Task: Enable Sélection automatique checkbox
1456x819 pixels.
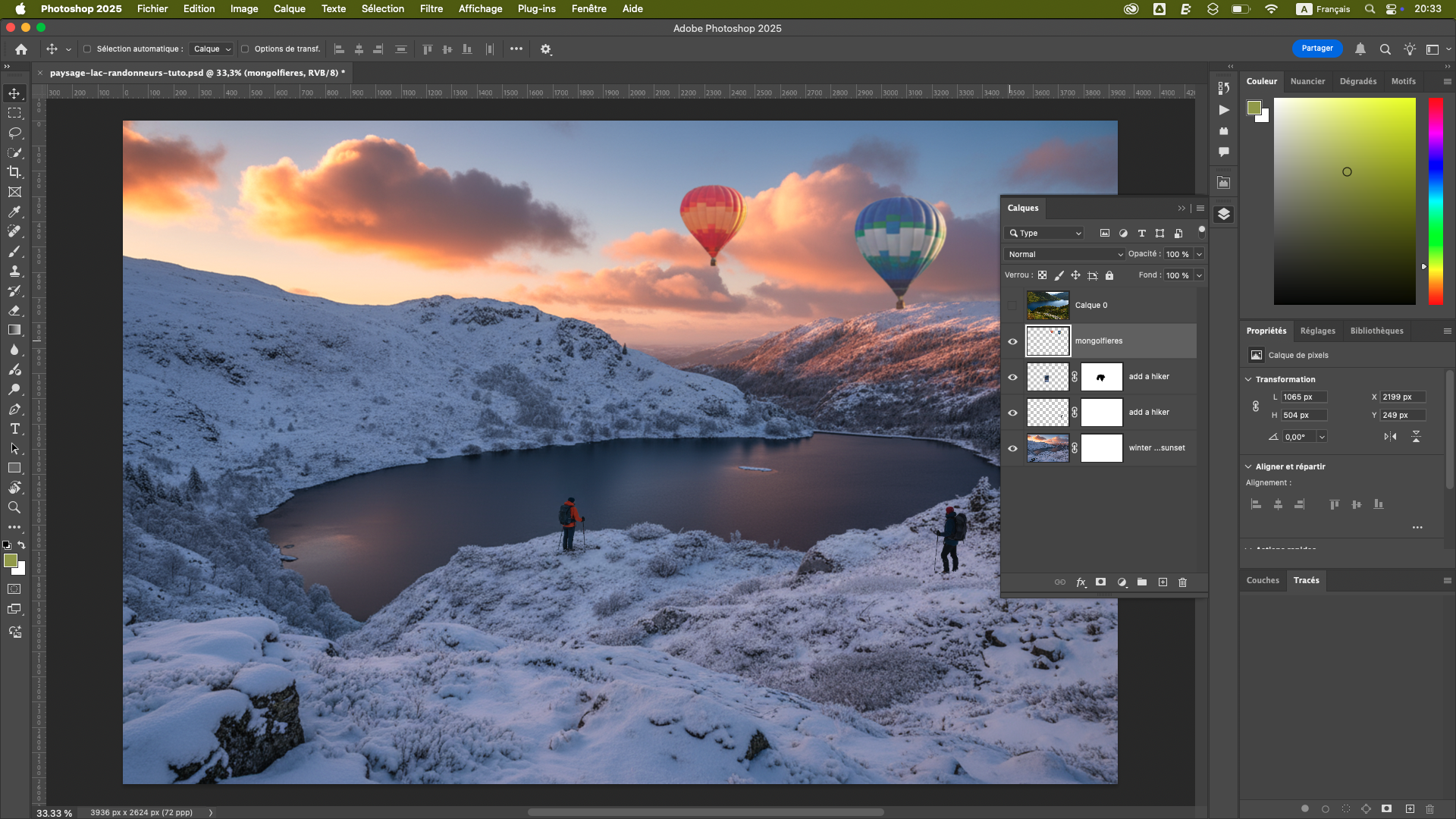Action: 87,49
